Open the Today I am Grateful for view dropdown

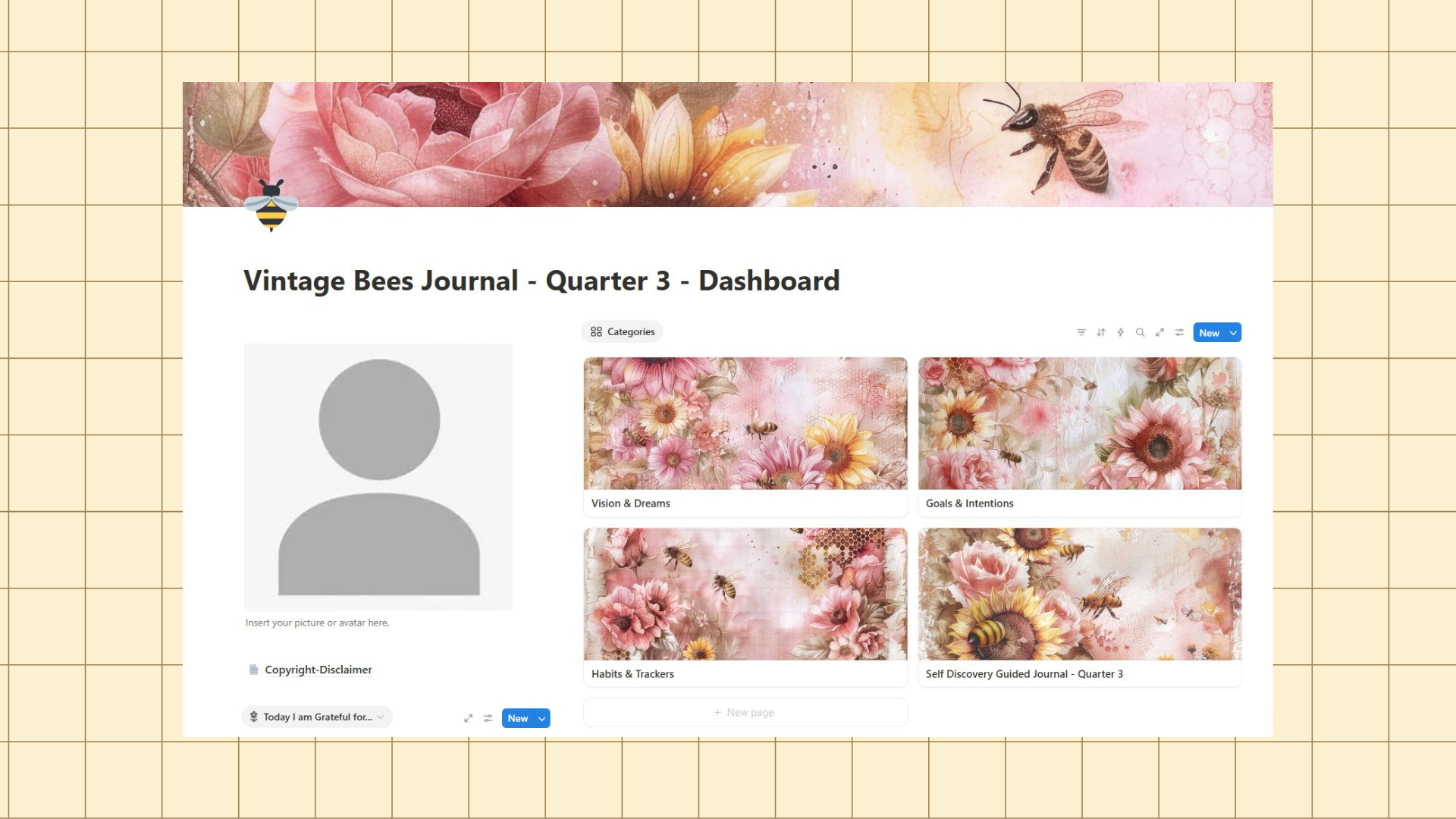tap(317, 717)
